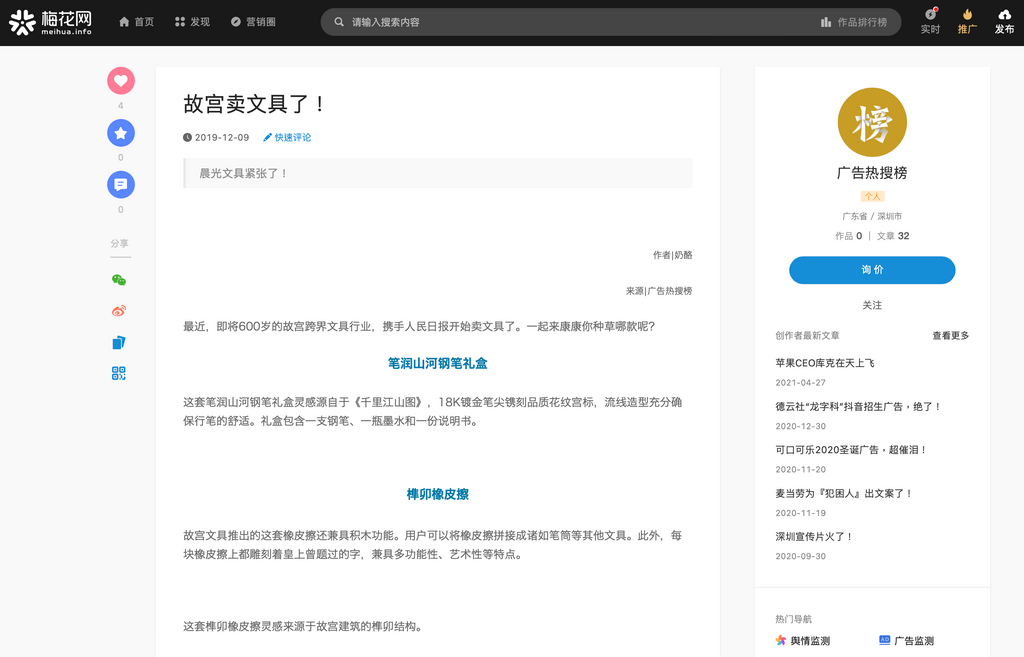Viewport: 1024px width, 657px height.
Task: Favorite the article with the star icon
Action: pos(121,133)
